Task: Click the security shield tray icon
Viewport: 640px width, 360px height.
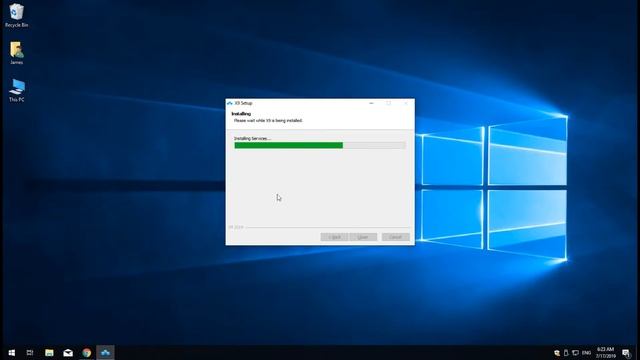Action: [557, 353]
